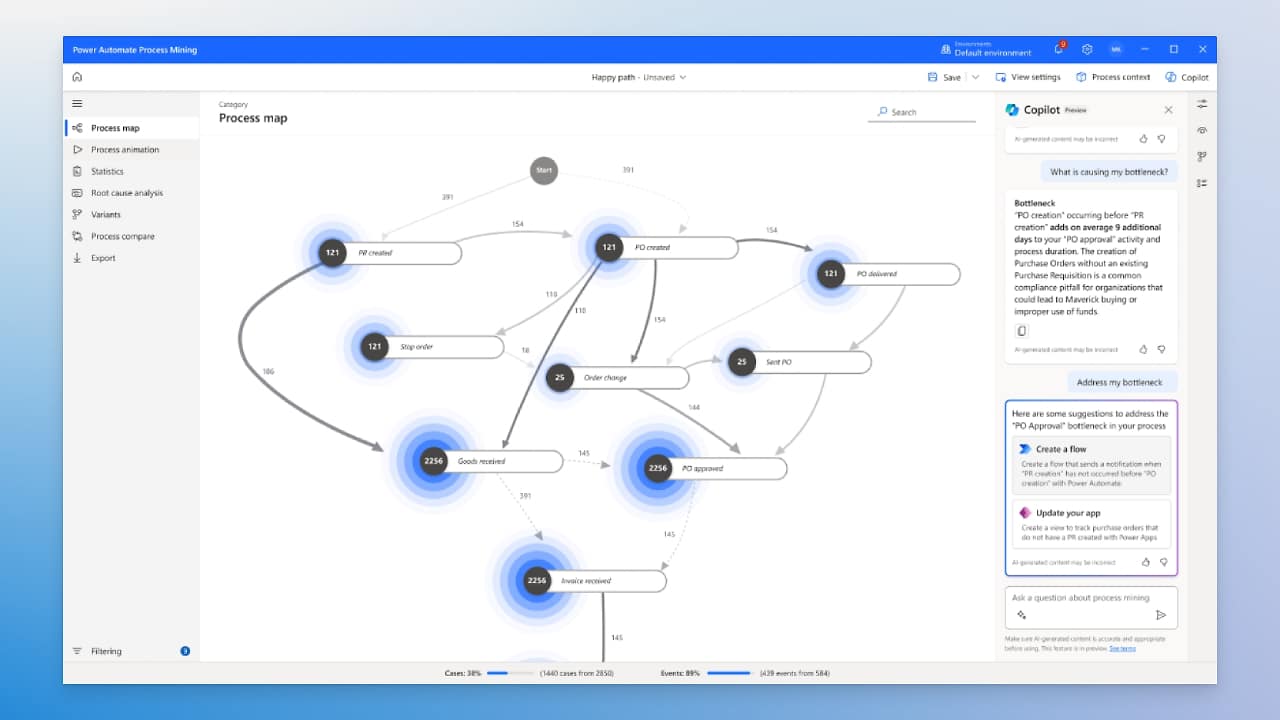Select the PO delivered activity node
The width and height of the screenshot is (1280, 720).
(889, 274)
